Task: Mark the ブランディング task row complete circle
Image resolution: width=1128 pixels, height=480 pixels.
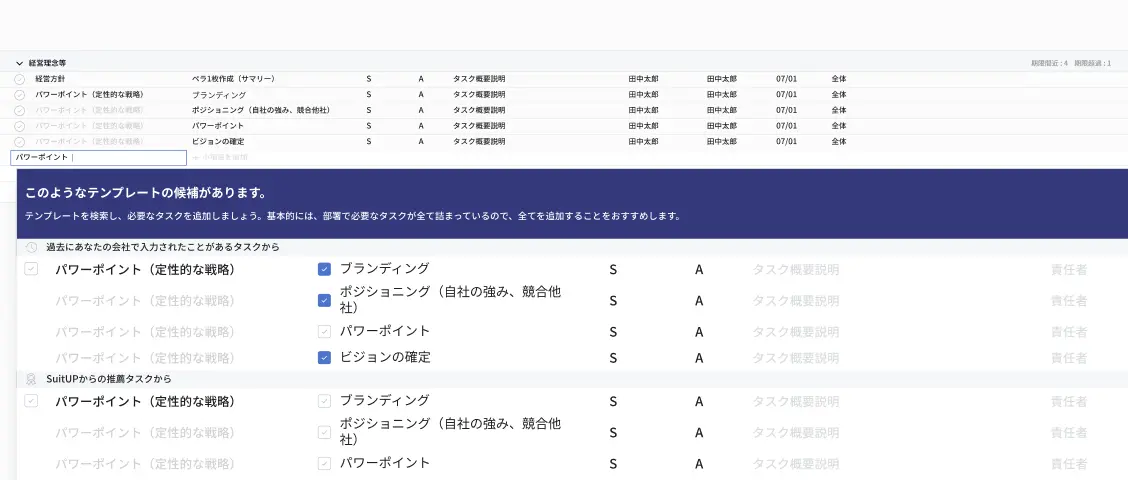Action: tap(19, 94)
